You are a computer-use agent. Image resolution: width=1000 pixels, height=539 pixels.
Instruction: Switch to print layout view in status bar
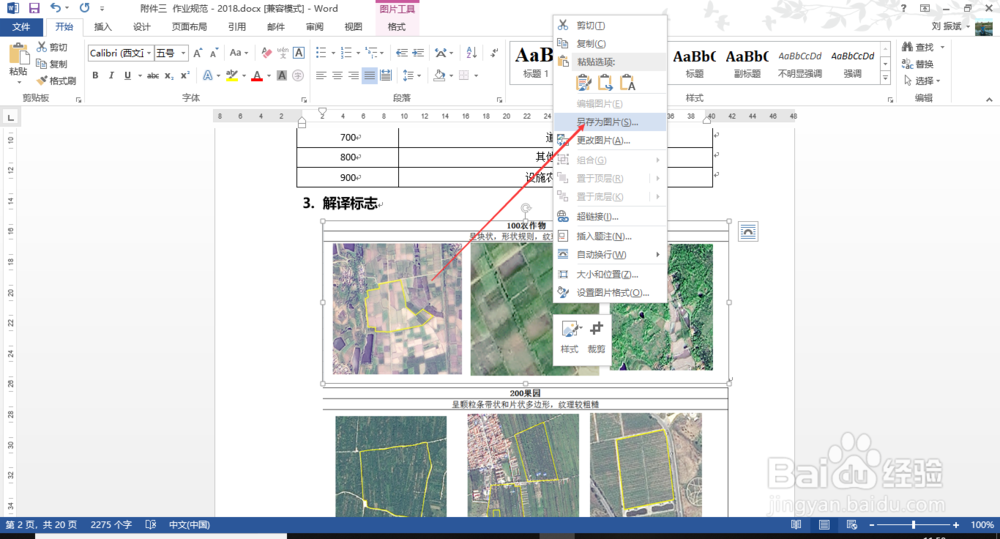point(824,525)
